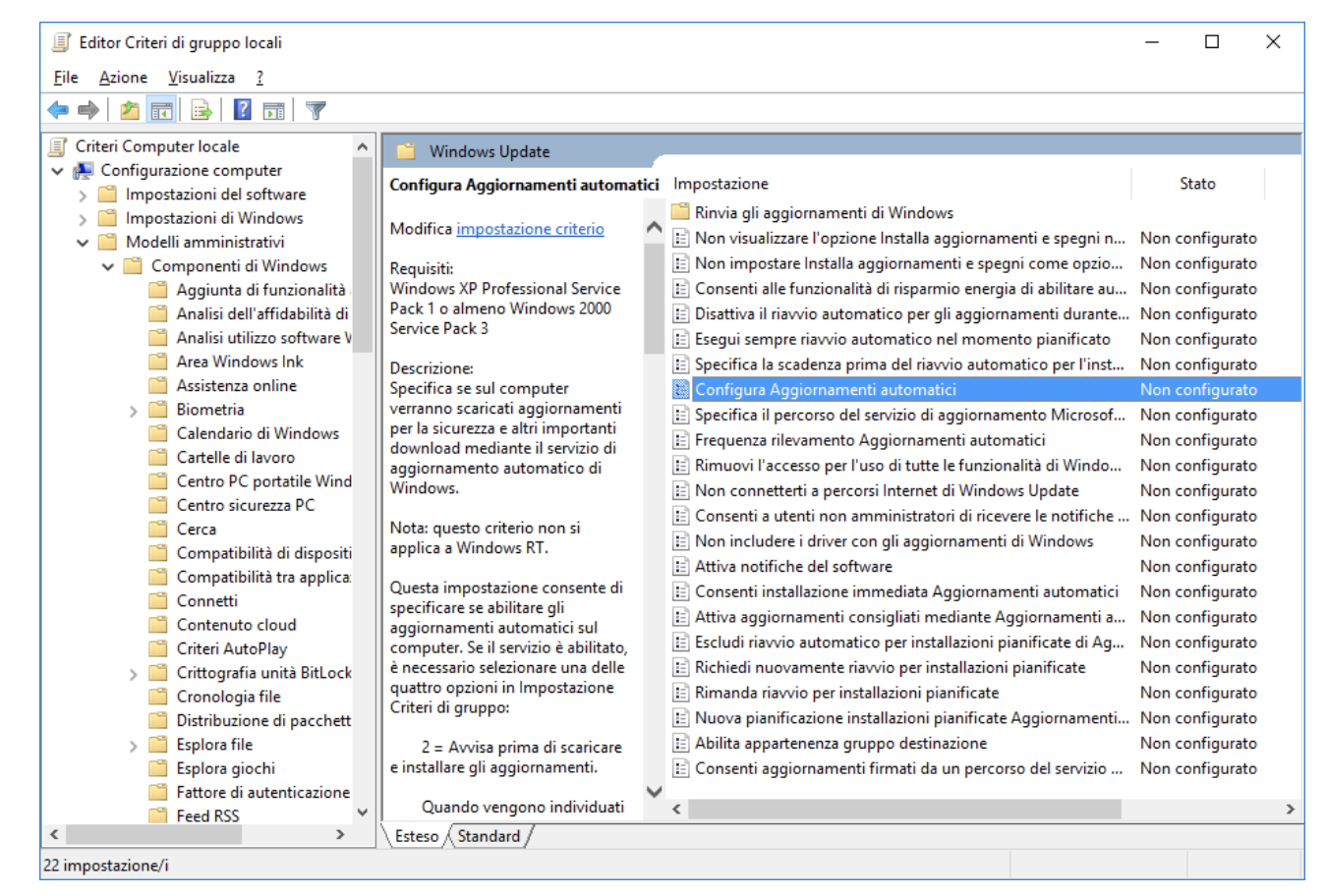Click the policy icon beside Rimanda riavvio per installazioni
Viewport: 1325px width, 896px height.
point(680,693)
